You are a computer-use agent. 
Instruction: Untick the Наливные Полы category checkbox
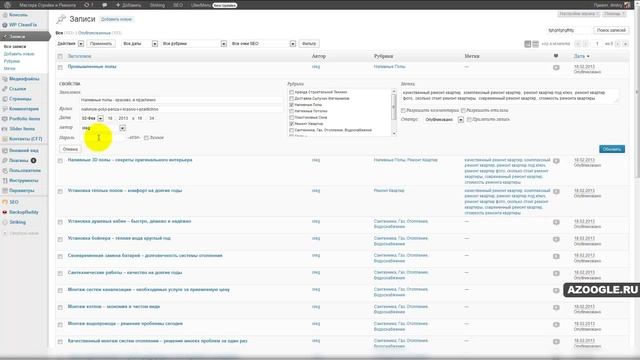coord(291,105)
